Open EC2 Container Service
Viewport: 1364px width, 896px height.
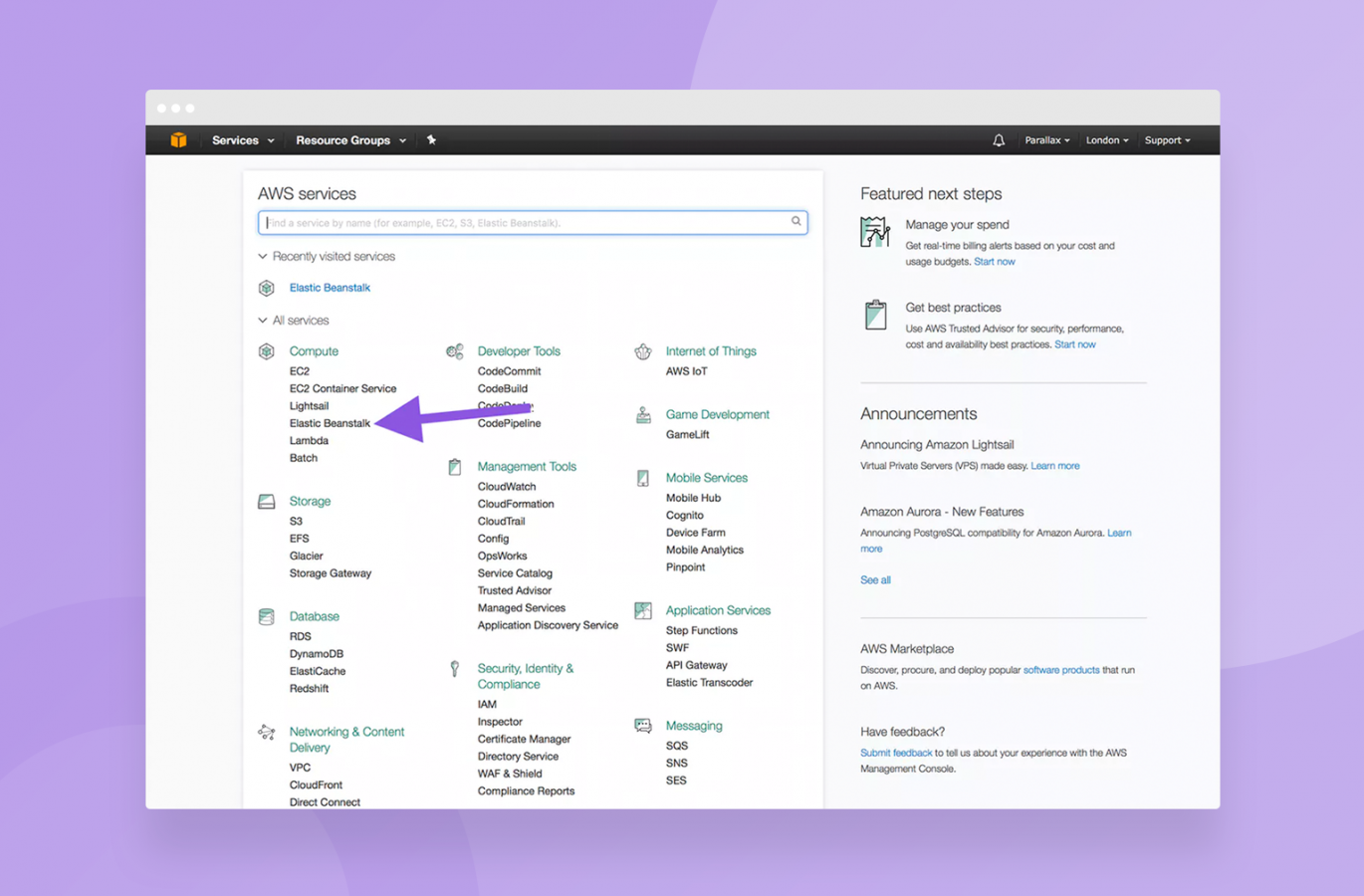click(342, 389)
